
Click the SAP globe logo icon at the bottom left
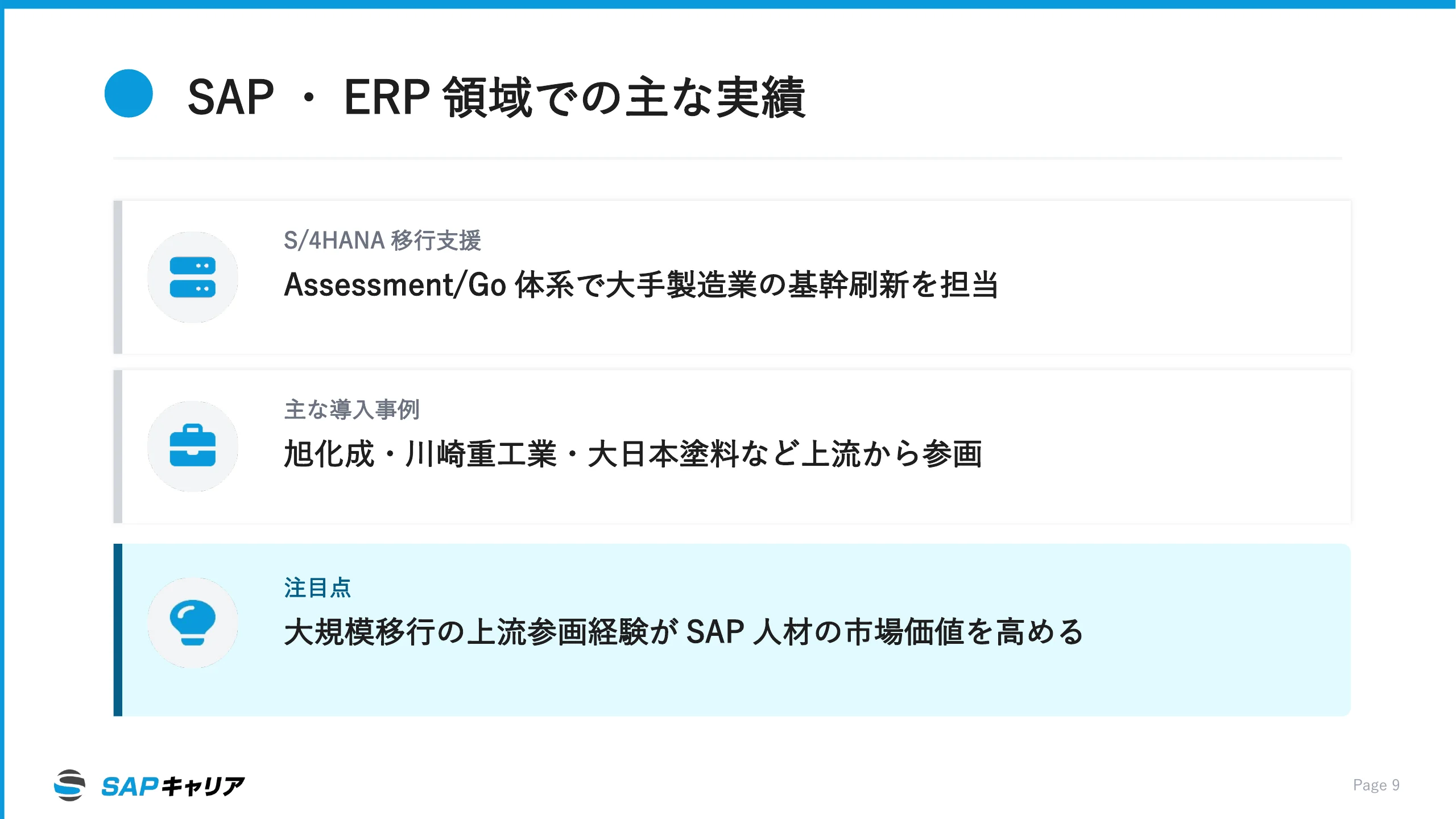click(70, 785)
